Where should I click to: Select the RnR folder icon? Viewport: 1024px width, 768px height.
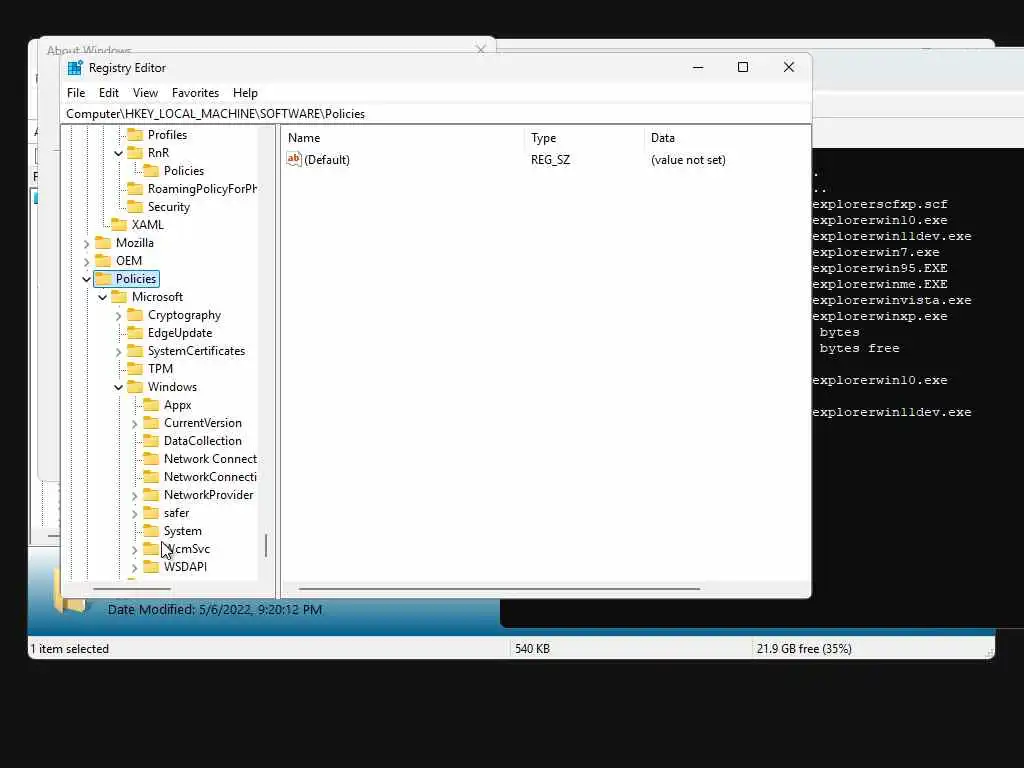coord(135,153)
